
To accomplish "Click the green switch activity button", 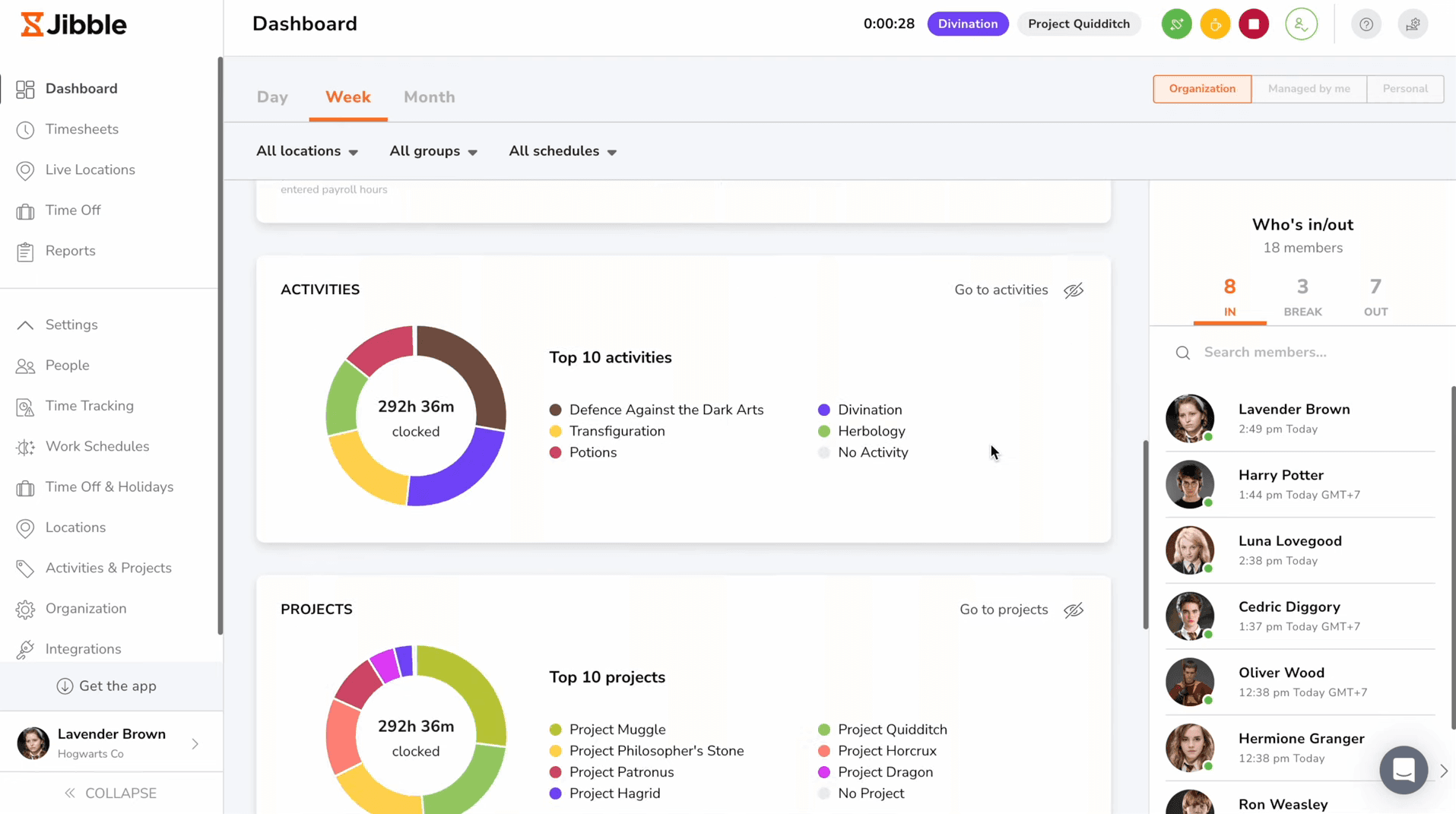I will [1176, 24].
